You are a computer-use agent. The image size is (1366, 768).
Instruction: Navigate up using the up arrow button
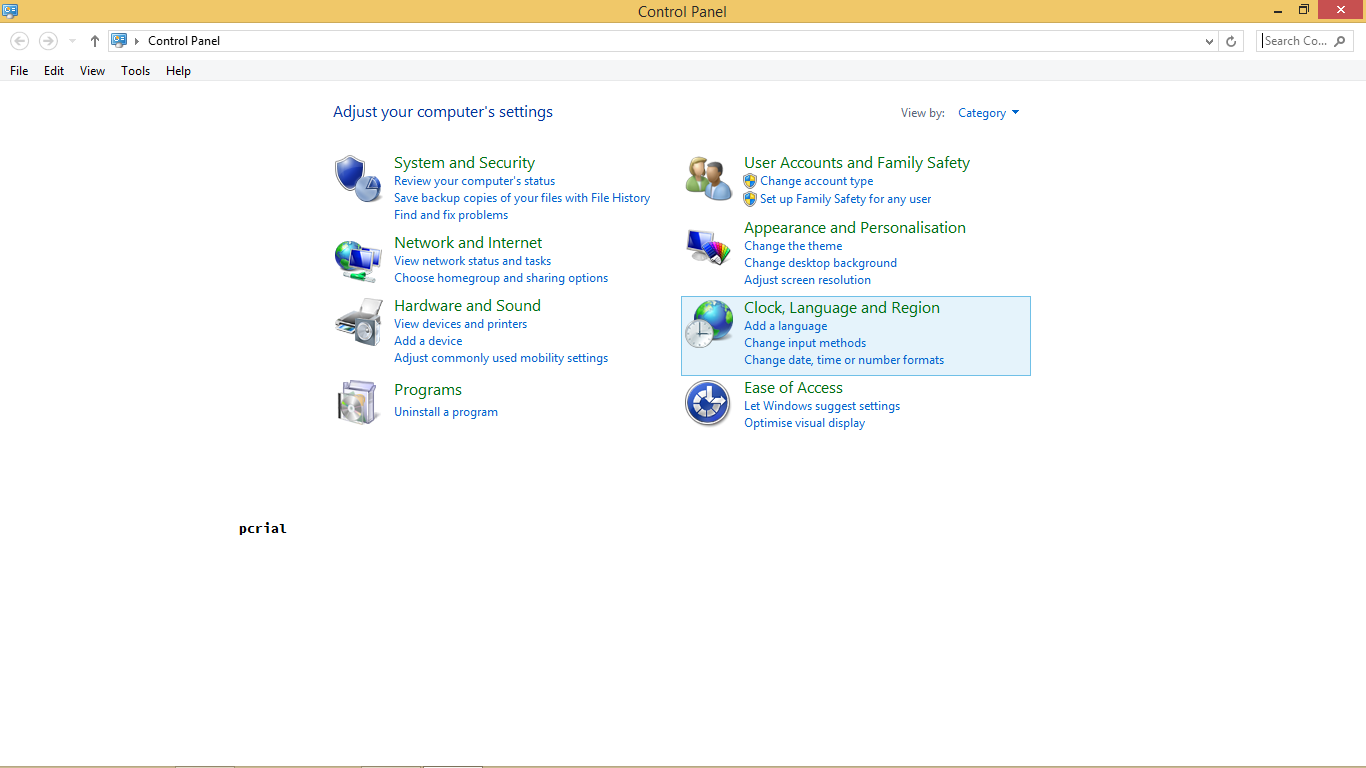coord(94,41)
